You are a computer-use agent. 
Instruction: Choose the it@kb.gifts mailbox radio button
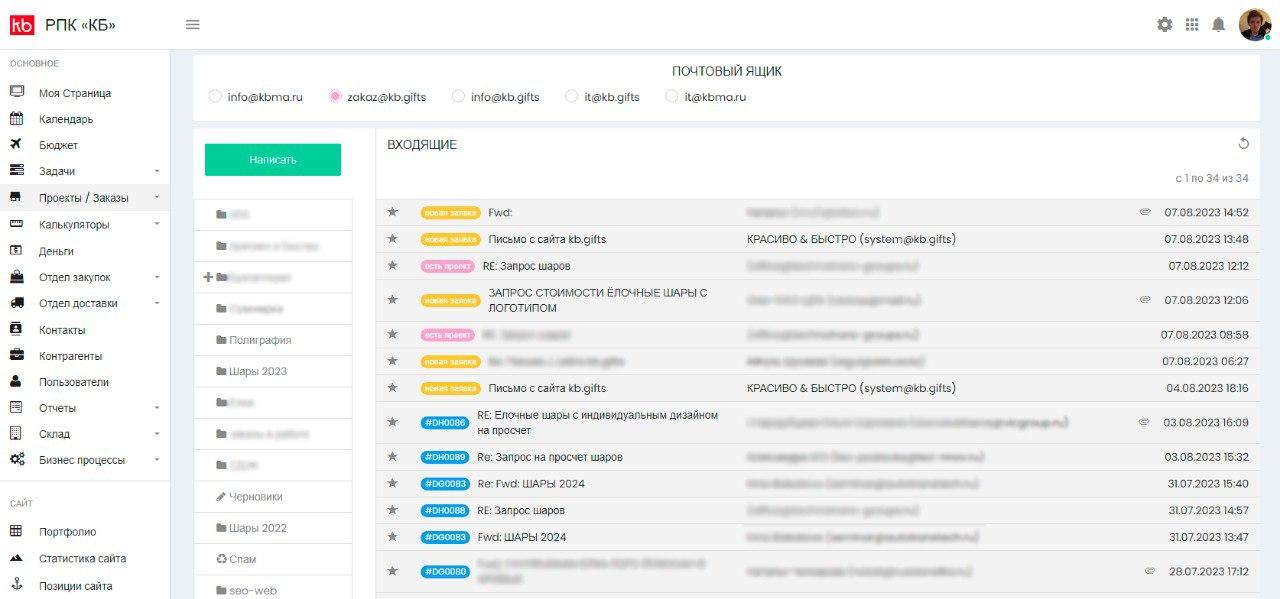pyautogui.click(x=572, y=97)
